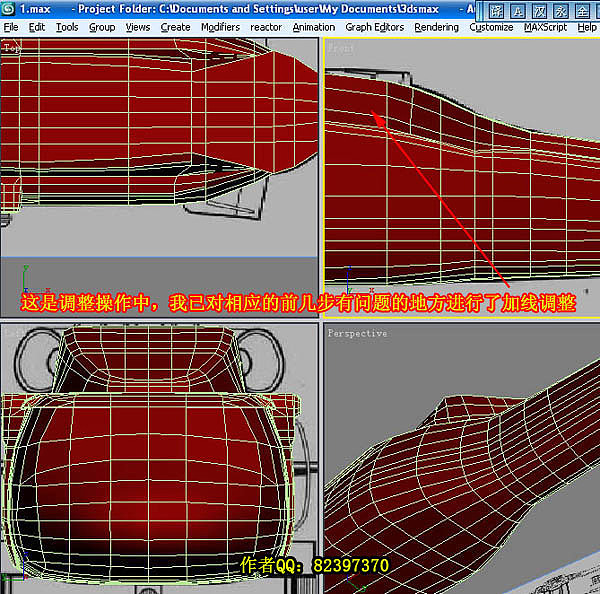Open the Rendering menu
This screenshot has width=600, height=594.
[436, 27]
